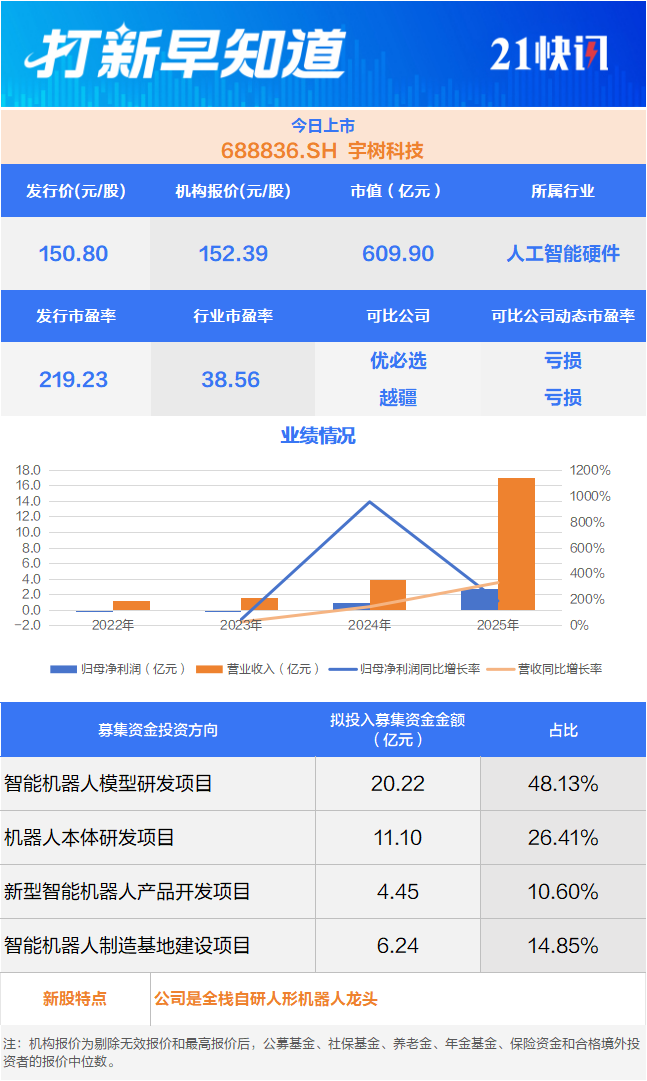Click the 新股特点 label
This screenshot has width=647, height=1081.
[x=74, y=999]
